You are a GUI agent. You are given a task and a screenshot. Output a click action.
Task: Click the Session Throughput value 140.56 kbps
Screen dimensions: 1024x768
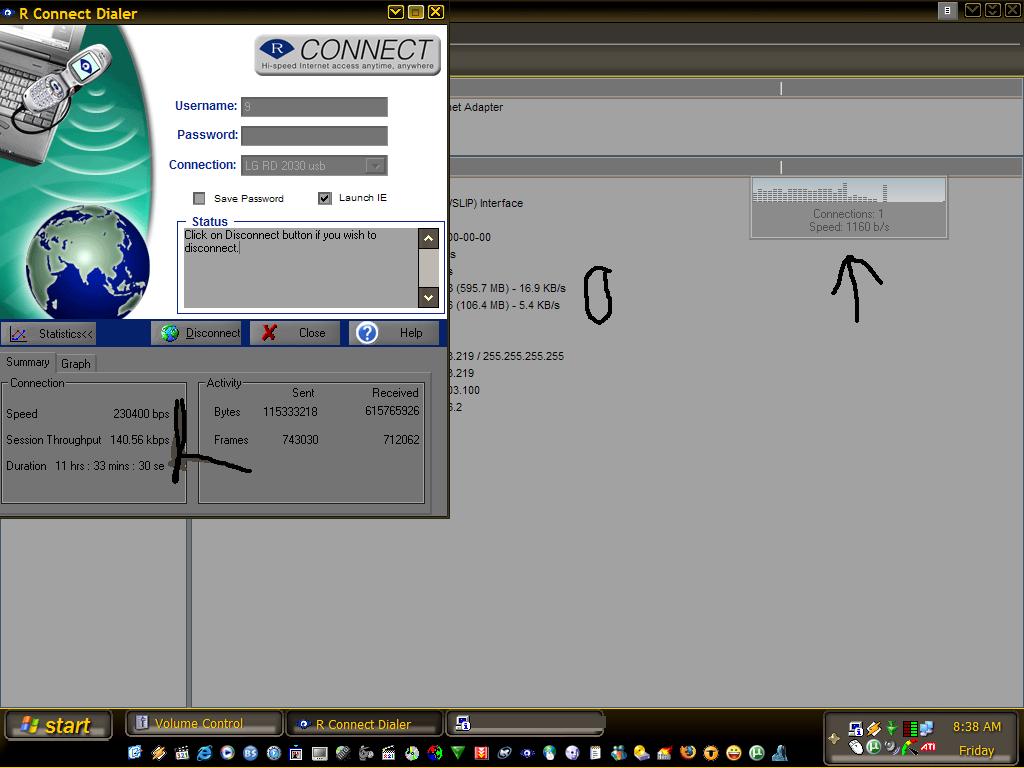pyautogui.click(x=139, y=440)
